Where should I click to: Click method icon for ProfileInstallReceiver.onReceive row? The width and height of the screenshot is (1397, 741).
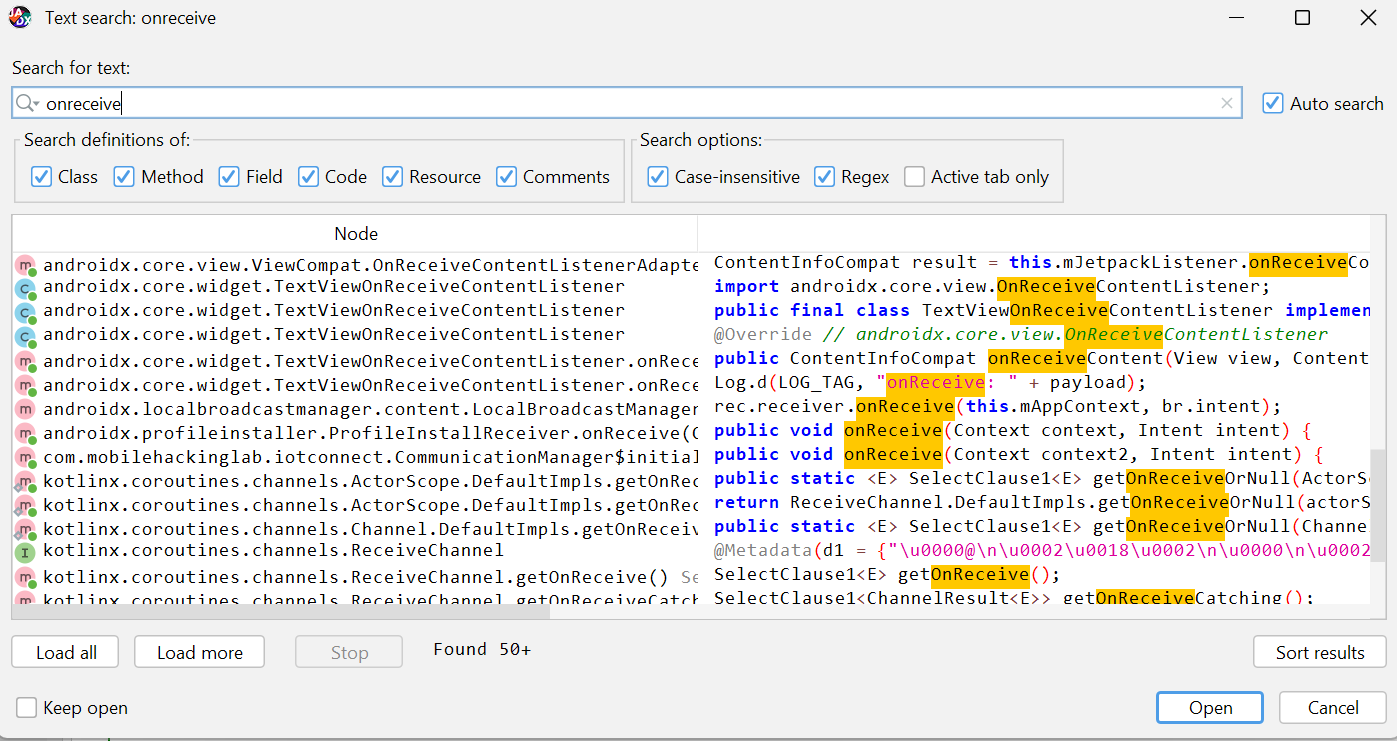(25, 434)
